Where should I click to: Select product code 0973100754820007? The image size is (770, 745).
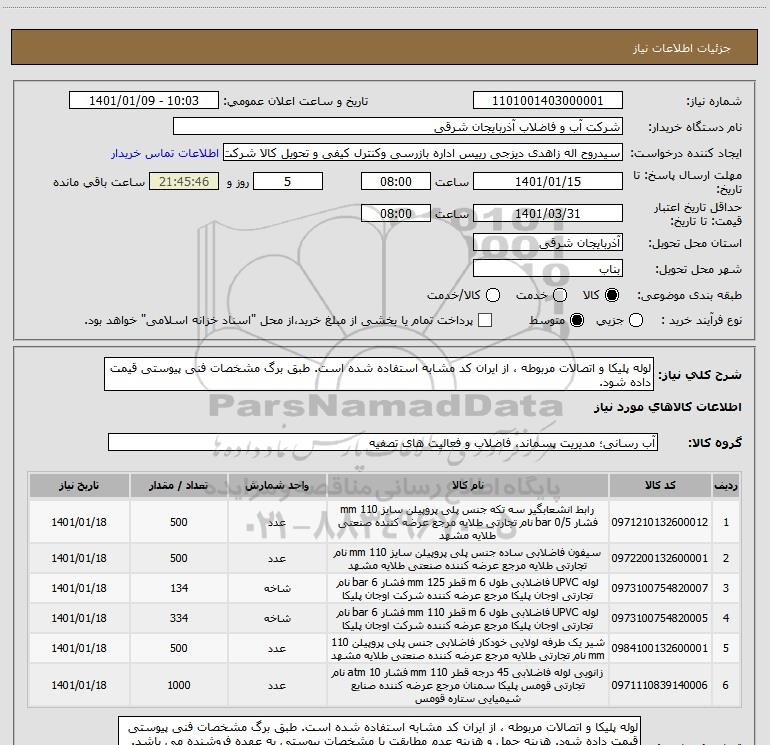coord(660,588)
